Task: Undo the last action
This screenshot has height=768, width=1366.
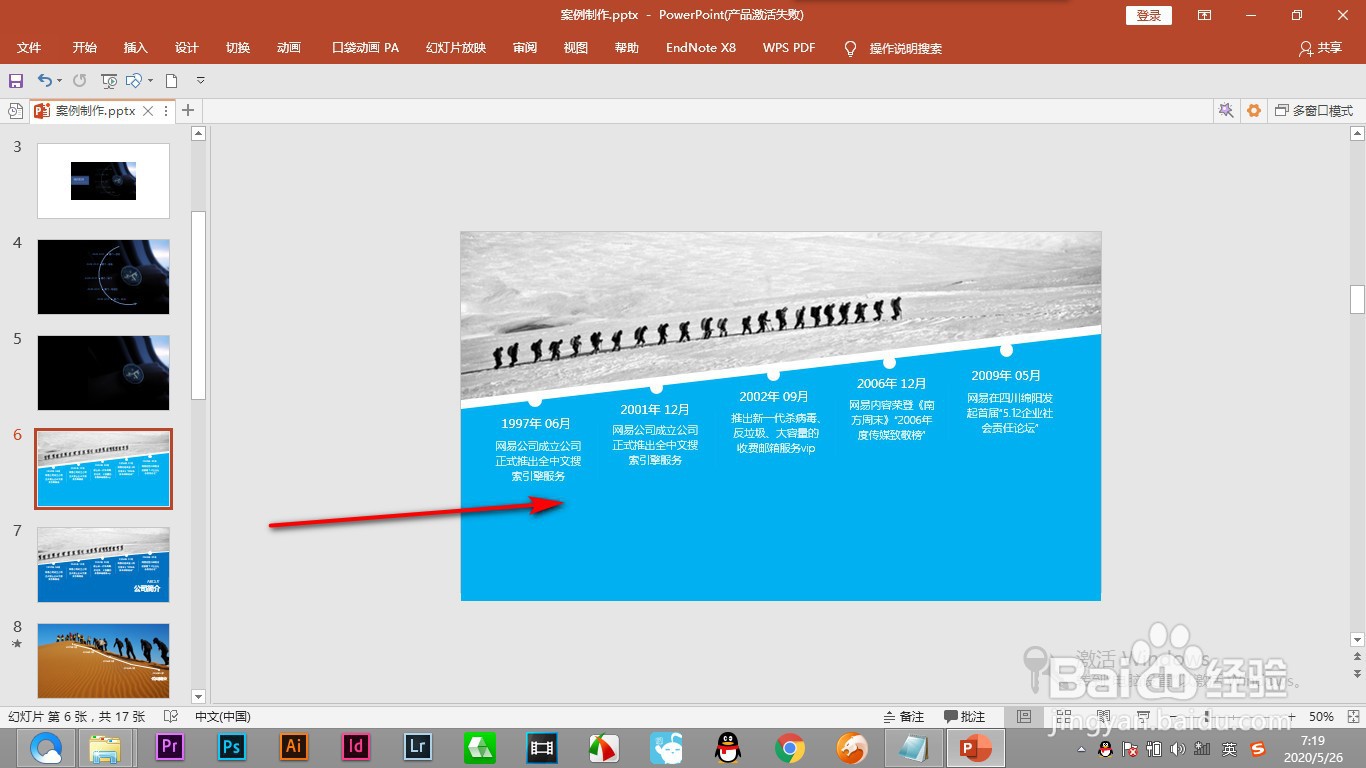Action: (44, 81)
